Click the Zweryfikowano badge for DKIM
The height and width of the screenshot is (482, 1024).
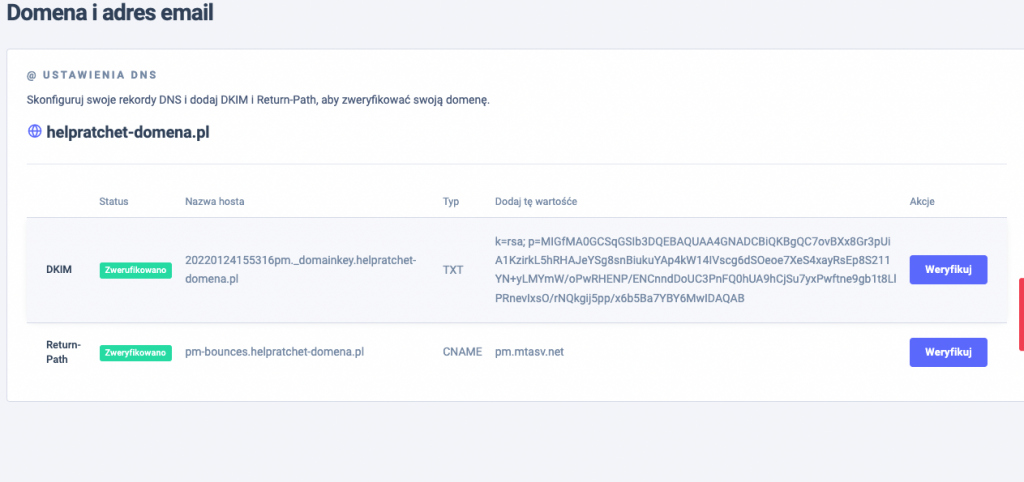[x=135, y=270]
